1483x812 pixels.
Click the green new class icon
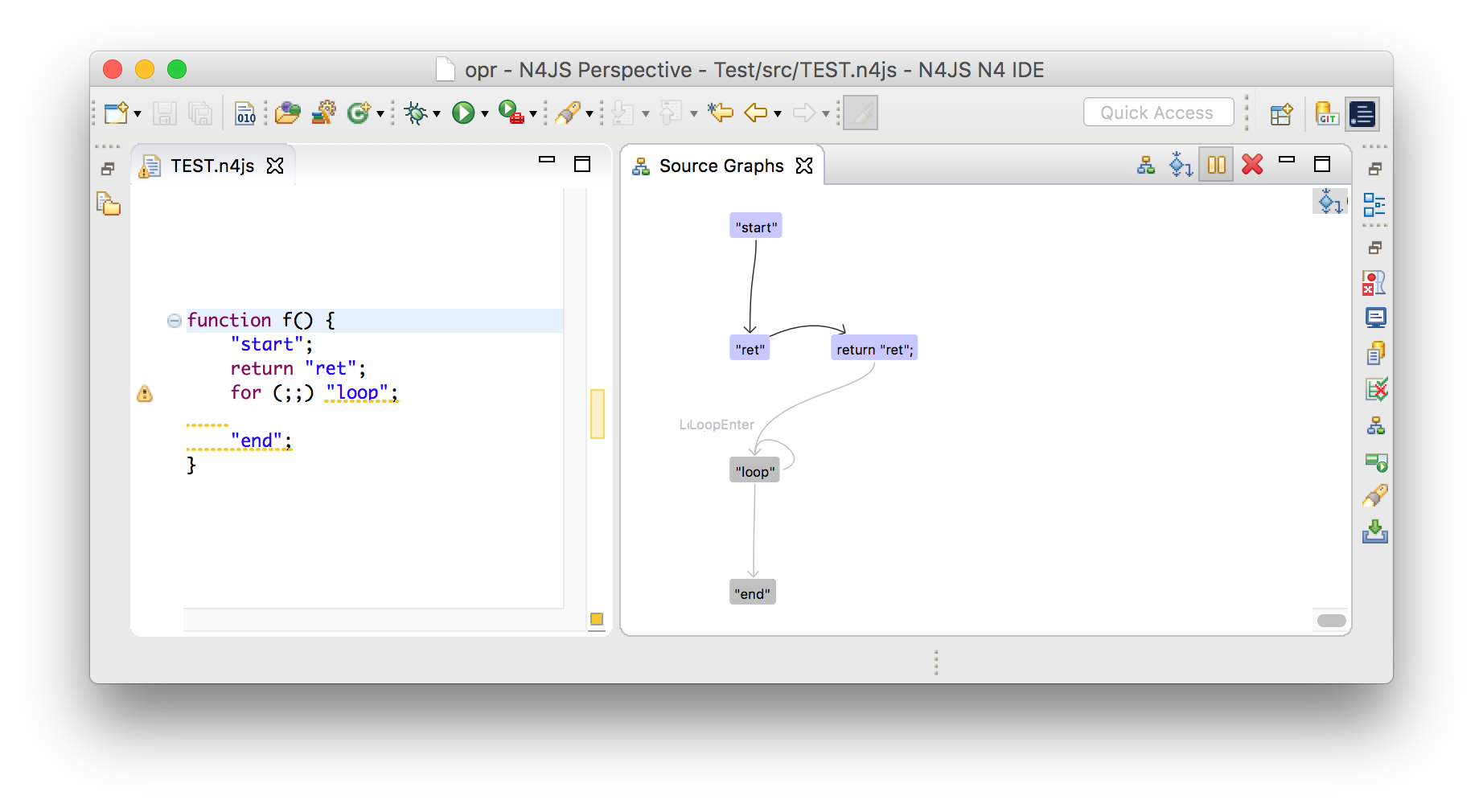[x=358, y=113]
